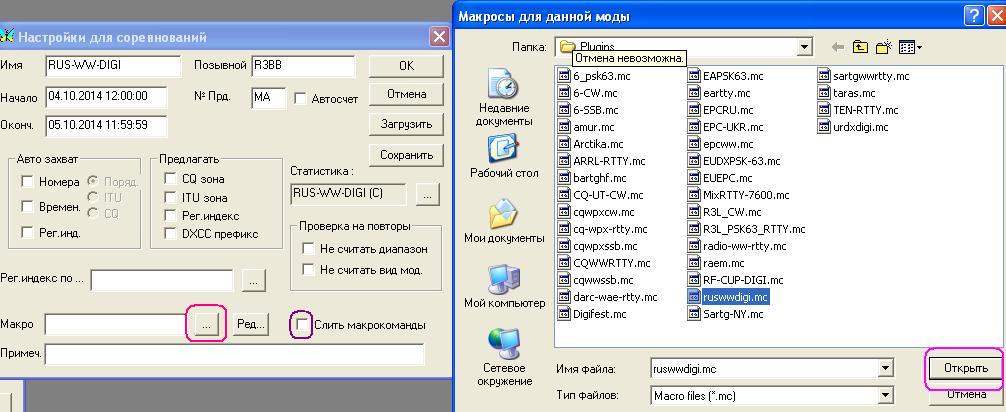Enable the Автосчет checkbox
This screenshot has height=412, width=1006.
(300, 99)
